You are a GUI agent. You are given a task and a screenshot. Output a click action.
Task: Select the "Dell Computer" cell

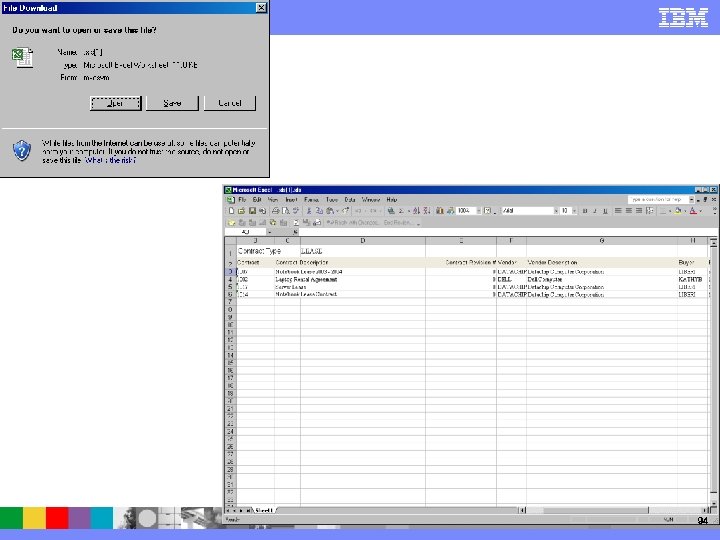[x=602, y=279]
